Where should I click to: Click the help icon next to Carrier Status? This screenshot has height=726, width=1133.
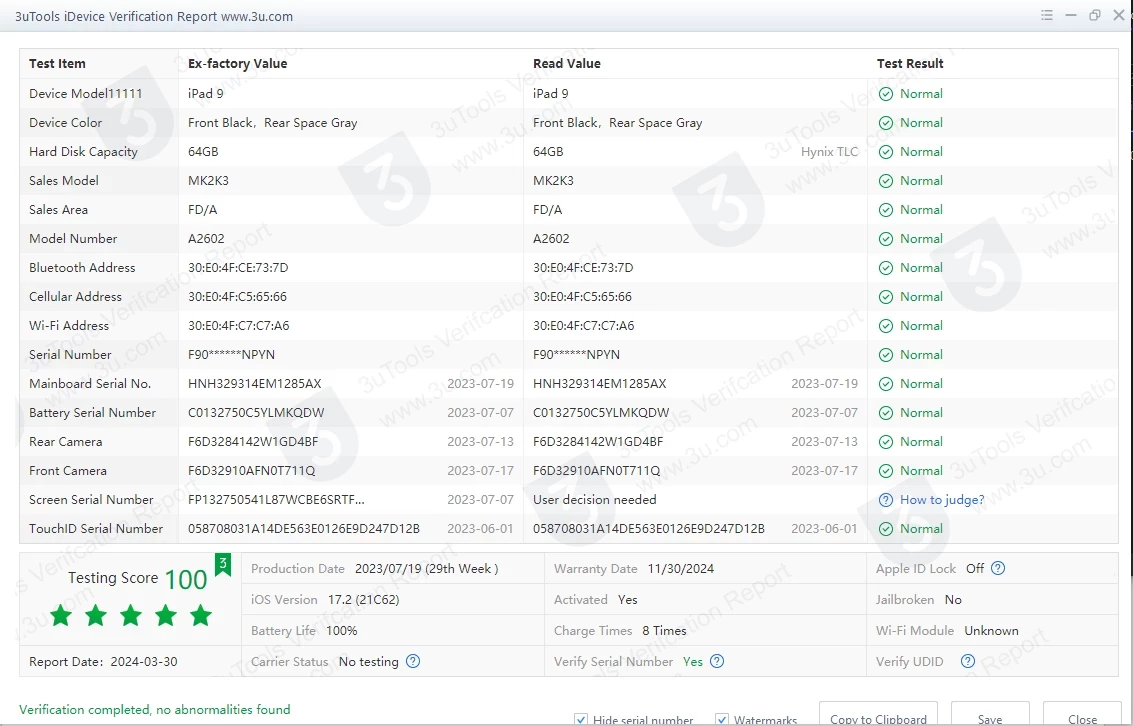tap(413, 661)
